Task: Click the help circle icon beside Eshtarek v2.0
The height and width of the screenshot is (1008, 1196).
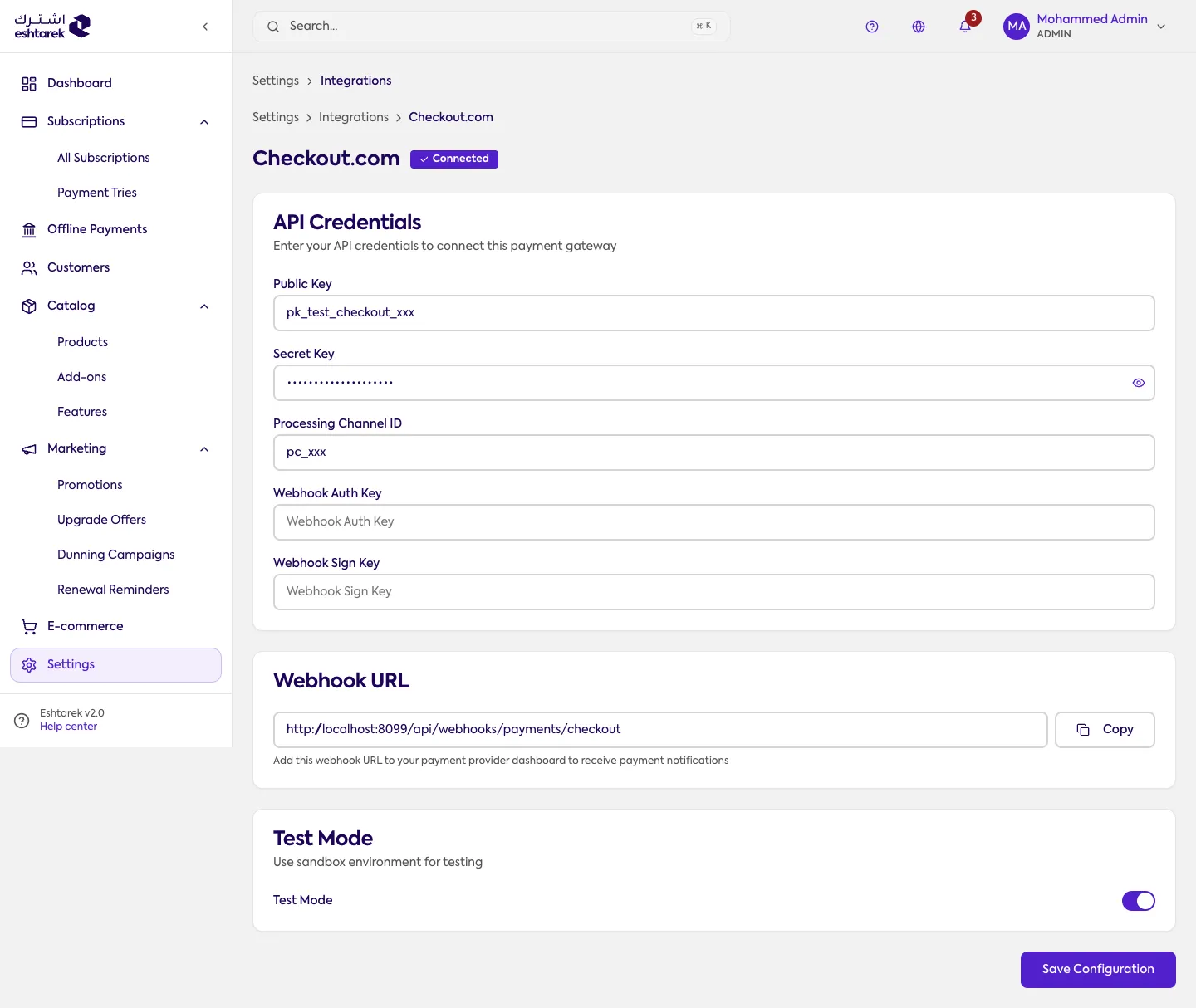Action: [x=22, y=720]
